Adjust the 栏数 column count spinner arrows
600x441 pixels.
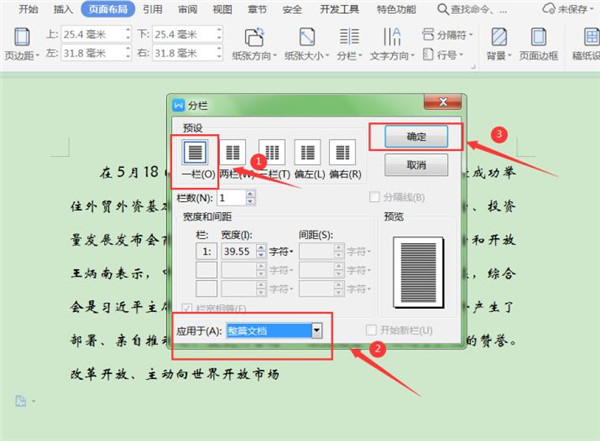click(250, 198)
